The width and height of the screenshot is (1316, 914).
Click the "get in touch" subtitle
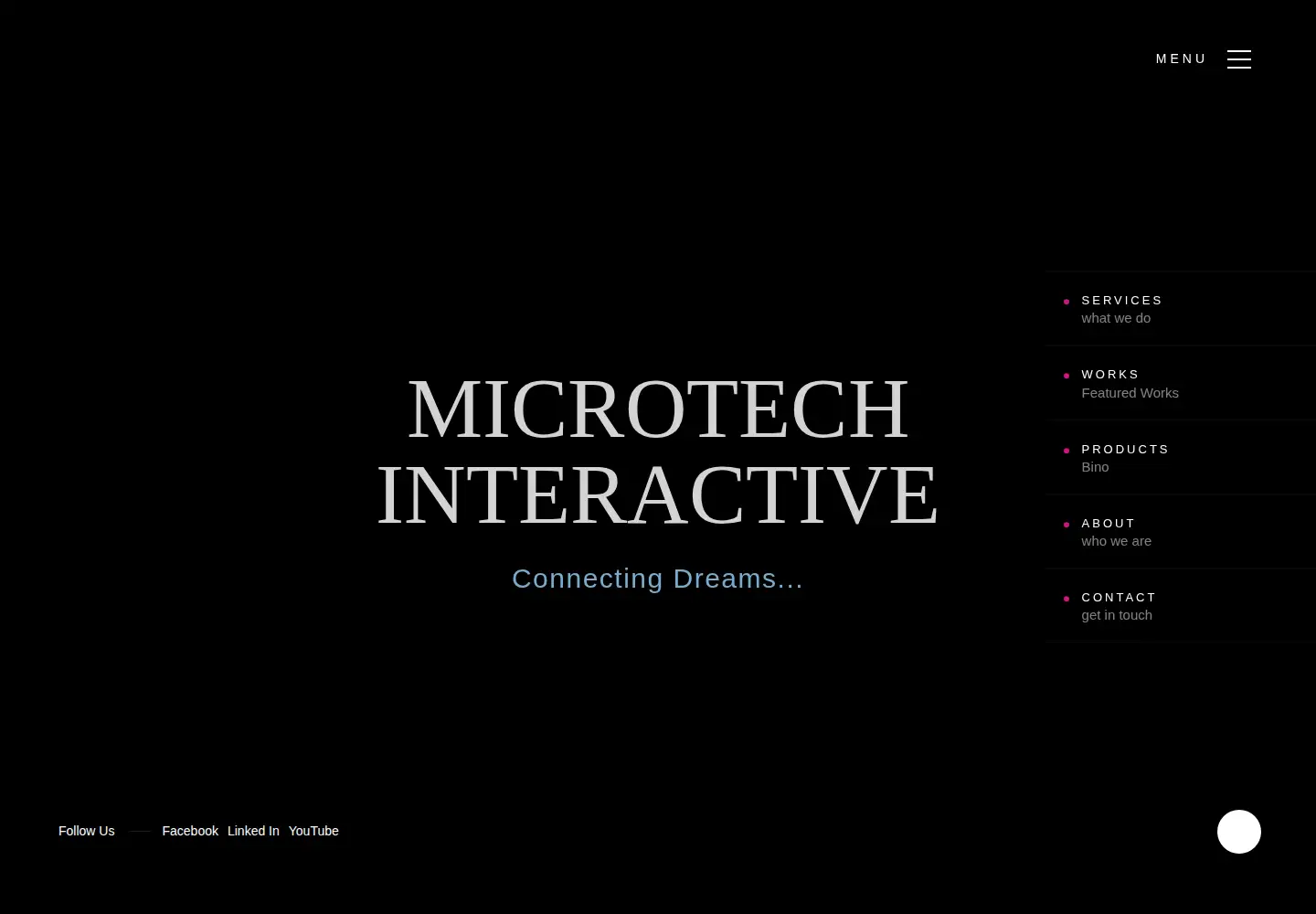pyautogui.click(x=1117, y=615)
